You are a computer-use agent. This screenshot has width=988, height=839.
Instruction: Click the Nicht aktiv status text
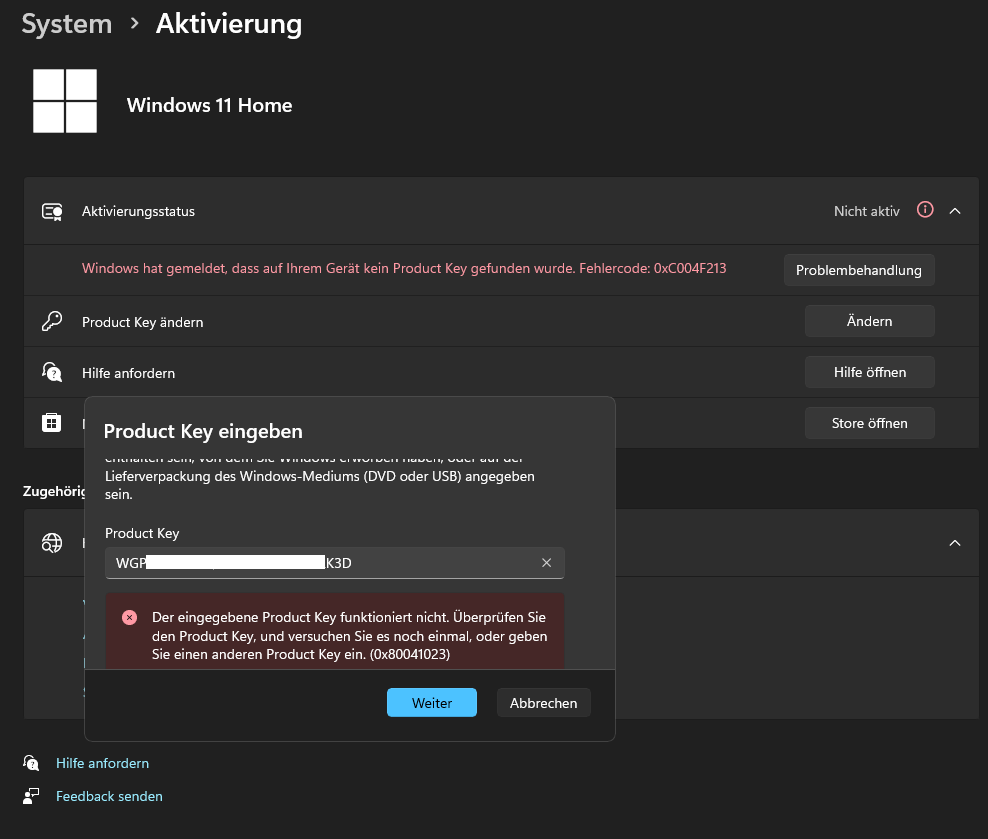(x=866, y=212)
